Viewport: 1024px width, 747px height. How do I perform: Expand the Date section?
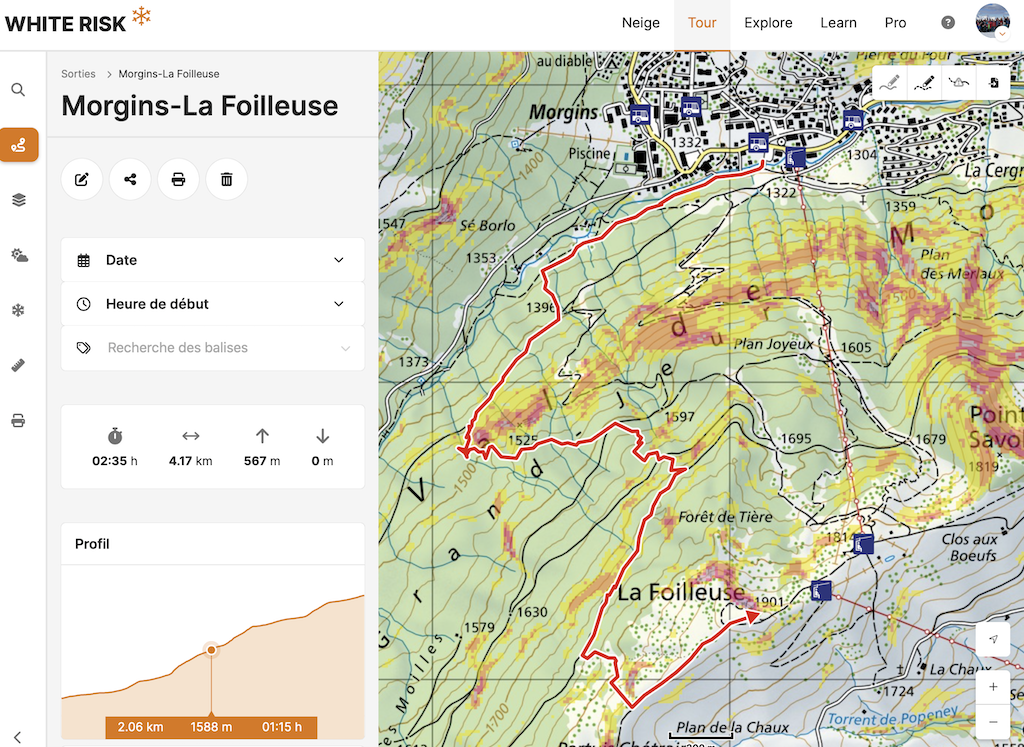[x=212, y=260]
